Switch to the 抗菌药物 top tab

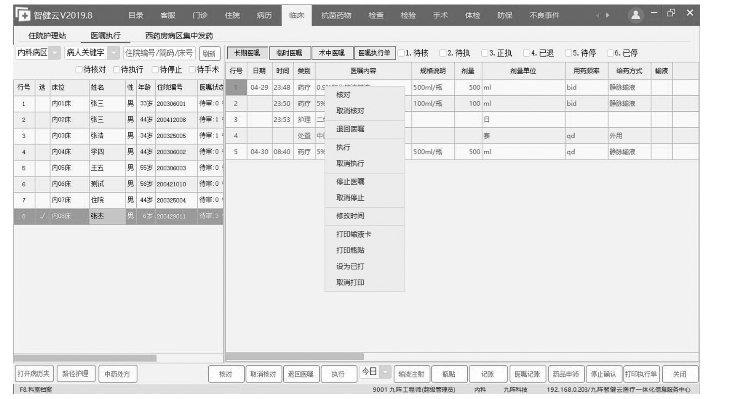point(336,15)
